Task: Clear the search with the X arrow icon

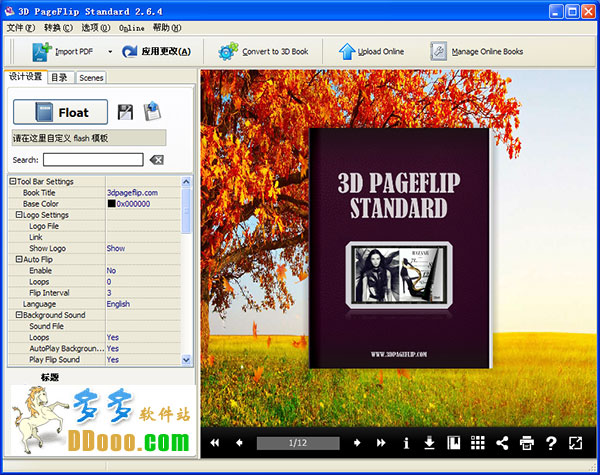Action: point(157,160)
